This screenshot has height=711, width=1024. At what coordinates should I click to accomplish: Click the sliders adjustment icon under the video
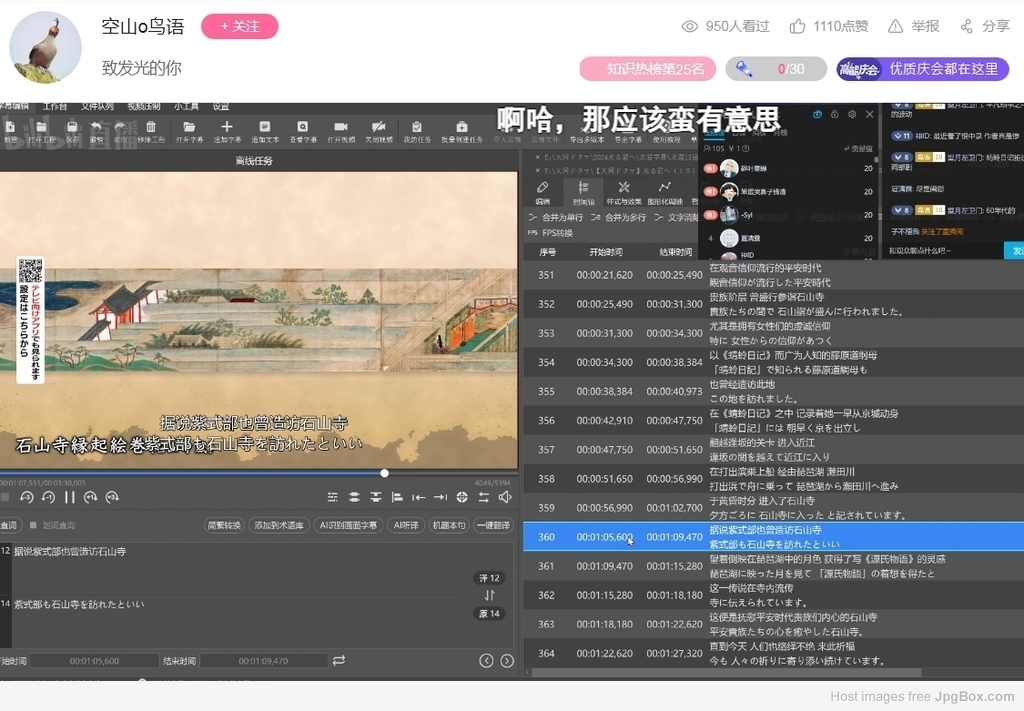pyautogui.click(x=332, y=498)
